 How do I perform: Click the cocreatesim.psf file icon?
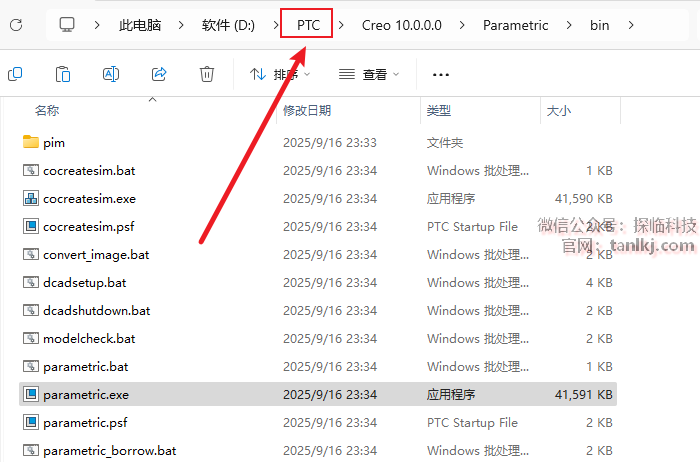click(31, 226)
